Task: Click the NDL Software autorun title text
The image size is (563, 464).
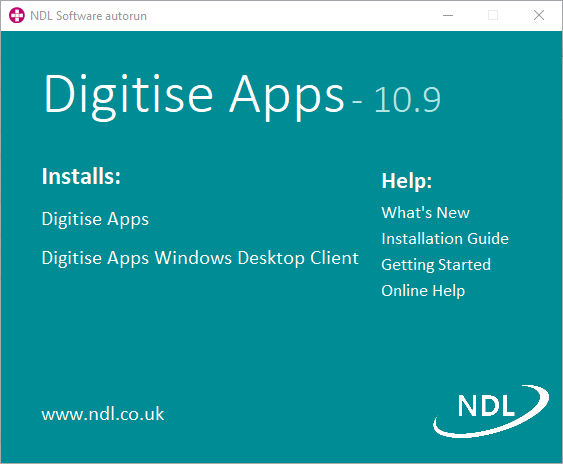Action: [88, 16]
